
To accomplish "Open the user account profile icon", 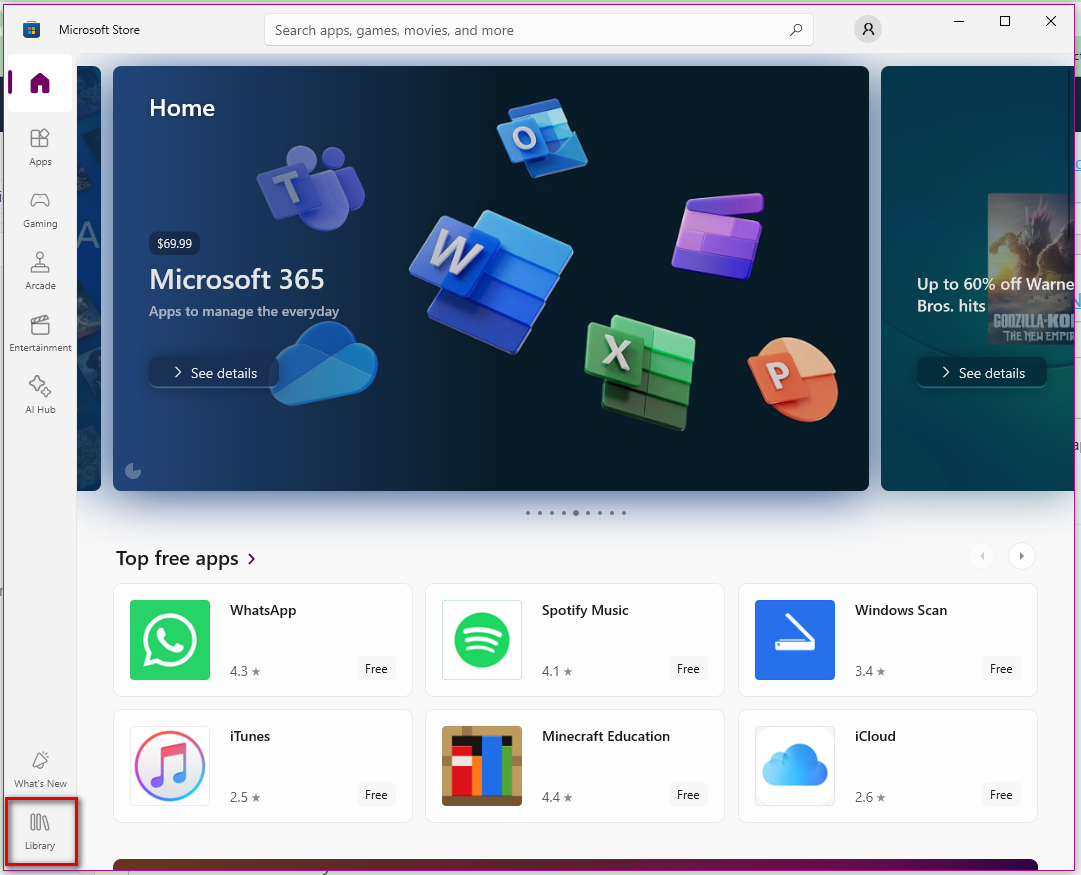I will click(868, 29).
